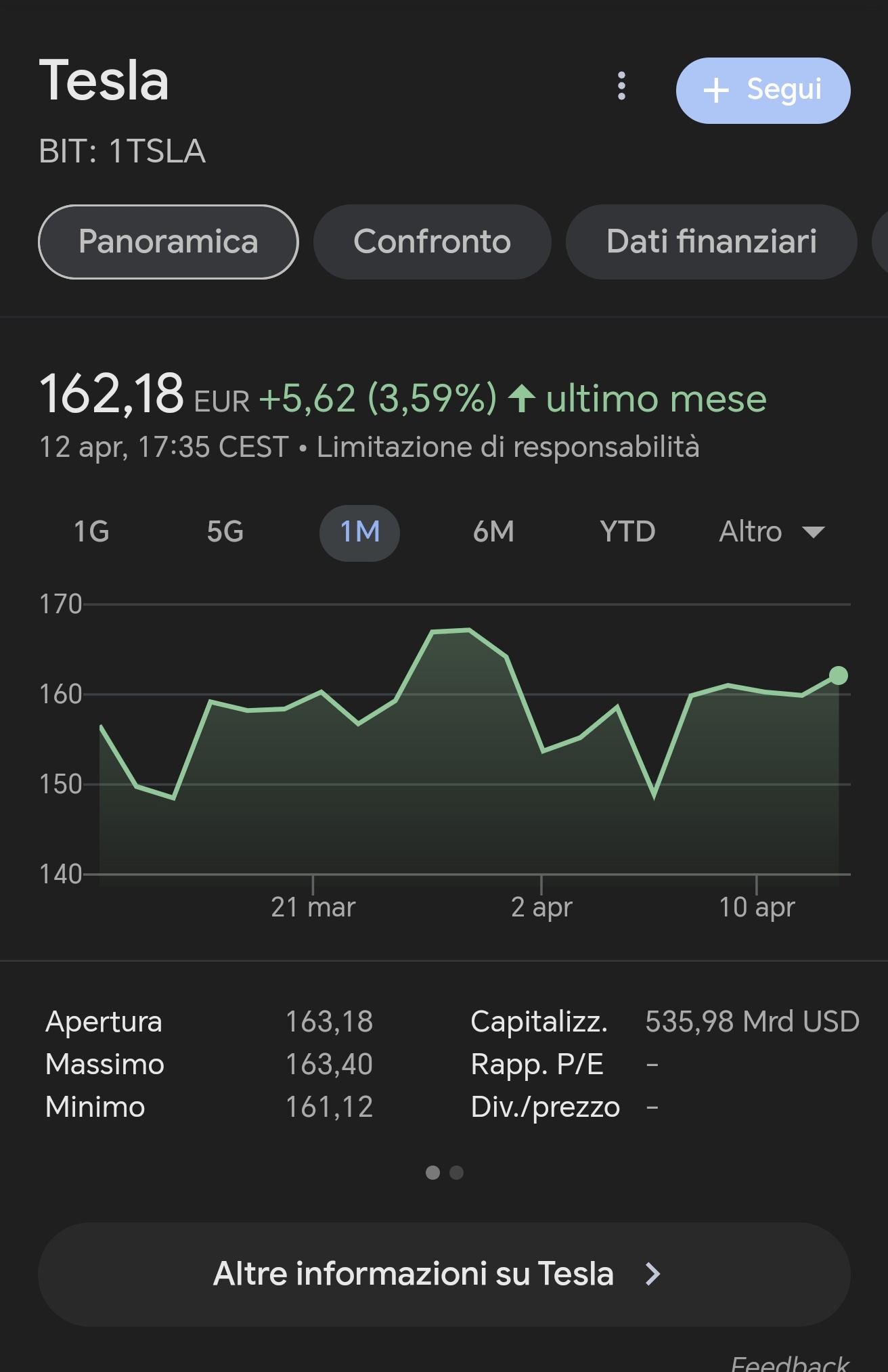
Task: Expand the Altro range dropdown
Action: point(772,532)
